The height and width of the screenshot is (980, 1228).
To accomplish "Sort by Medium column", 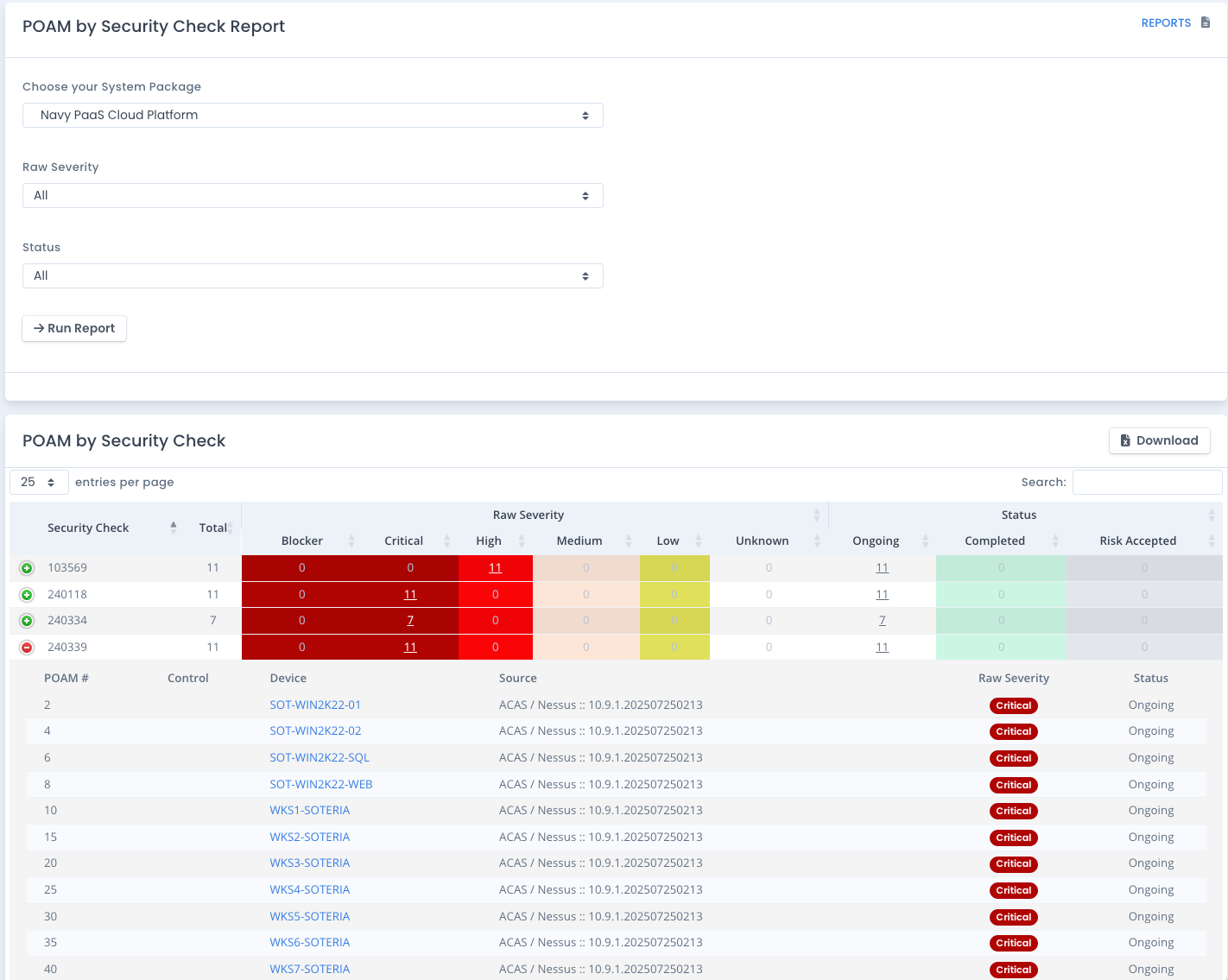I will coord(586,541).
